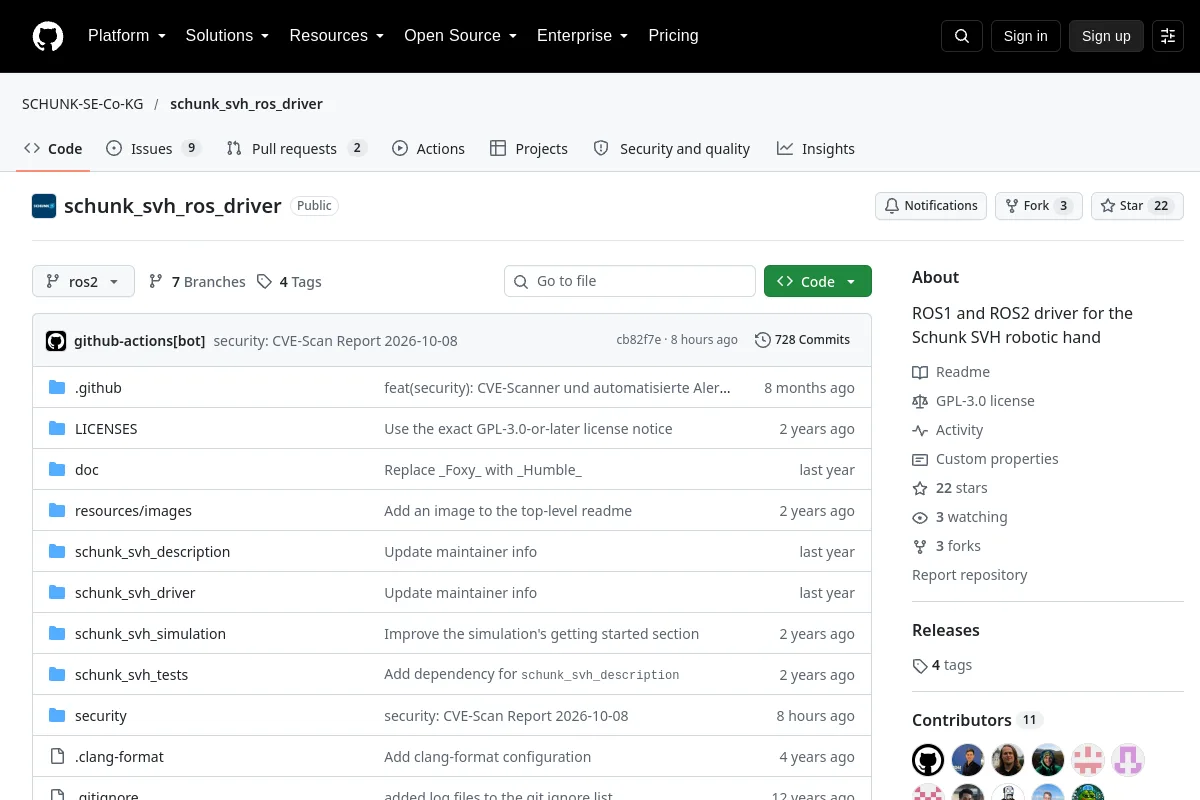
Task: Click the folder icon for LICENSES
Action: 57,429
